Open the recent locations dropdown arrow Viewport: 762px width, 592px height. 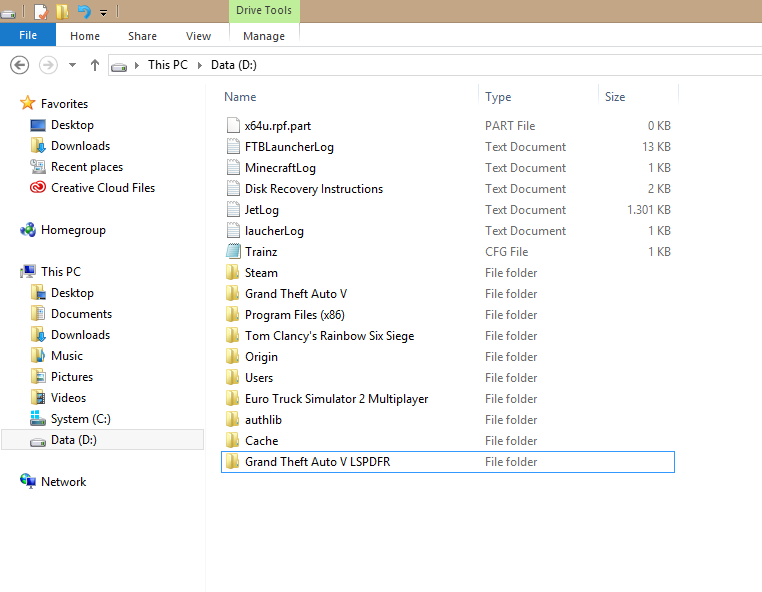[x=72, y=65]
